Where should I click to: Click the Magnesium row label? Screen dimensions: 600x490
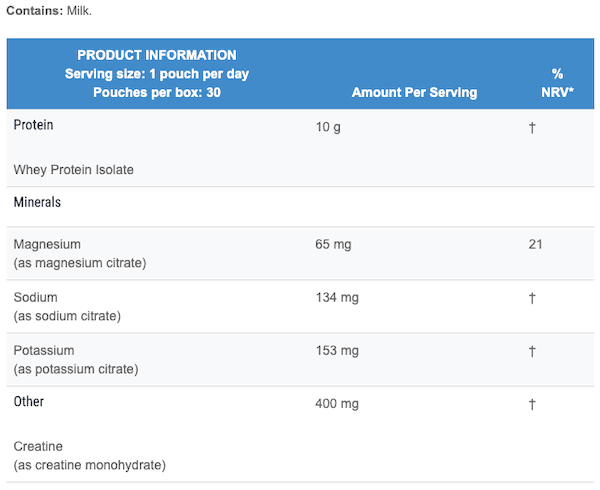(x=47, y=244)
